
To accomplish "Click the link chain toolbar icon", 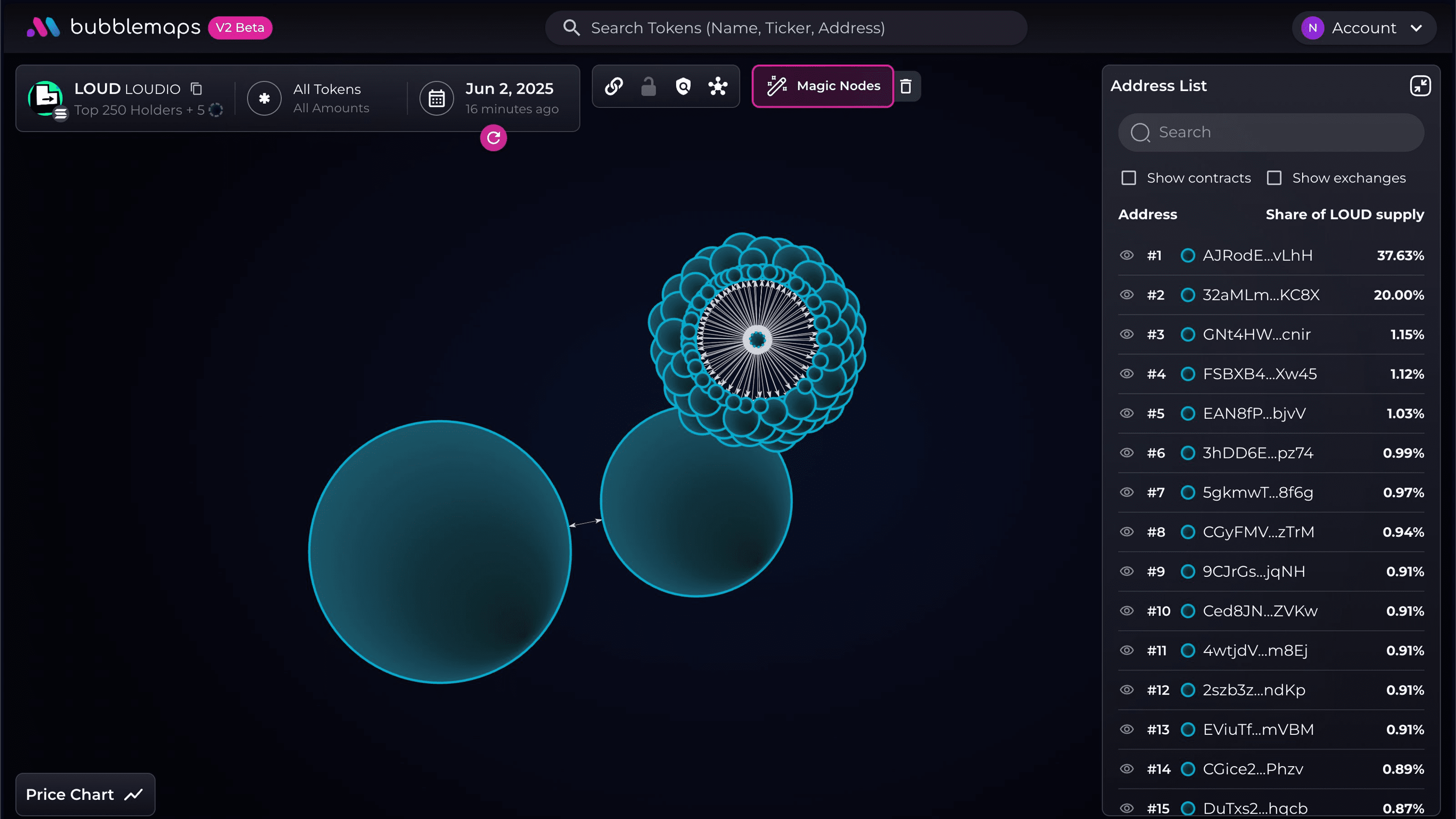I will (614, 86).
